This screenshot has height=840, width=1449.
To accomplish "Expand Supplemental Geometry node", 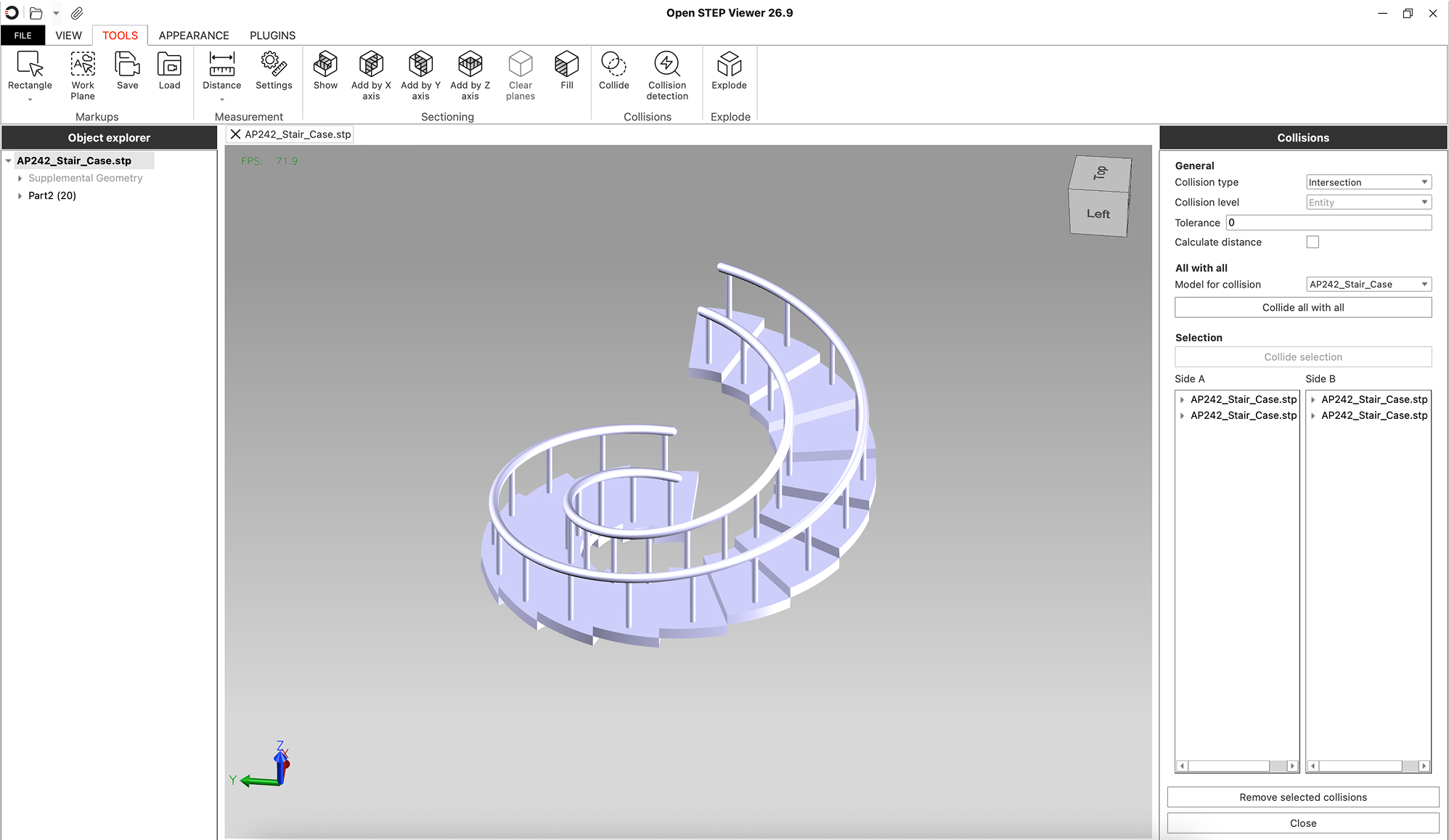I will (x=20, y=179).
